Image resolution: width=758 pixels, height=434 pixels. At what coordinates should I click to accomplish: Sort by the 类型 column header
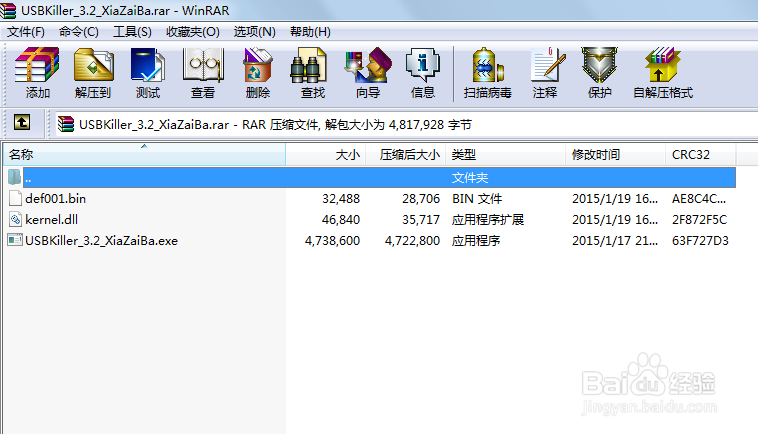pos(506,155)
